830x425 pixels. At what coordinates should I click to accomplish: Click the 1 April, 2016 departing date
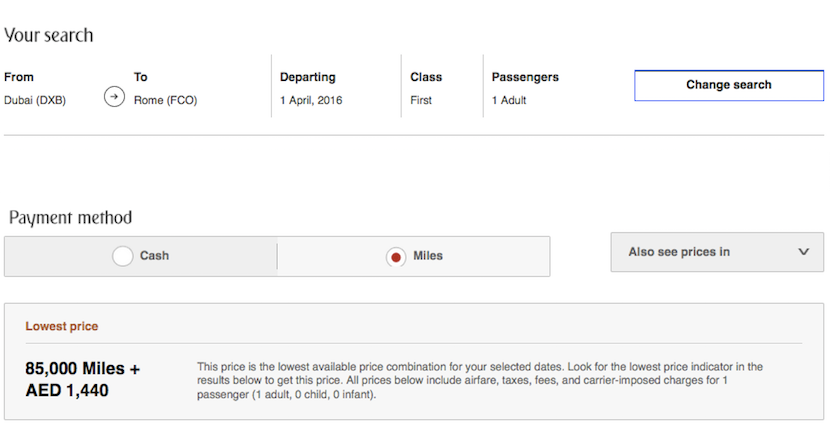311,100
